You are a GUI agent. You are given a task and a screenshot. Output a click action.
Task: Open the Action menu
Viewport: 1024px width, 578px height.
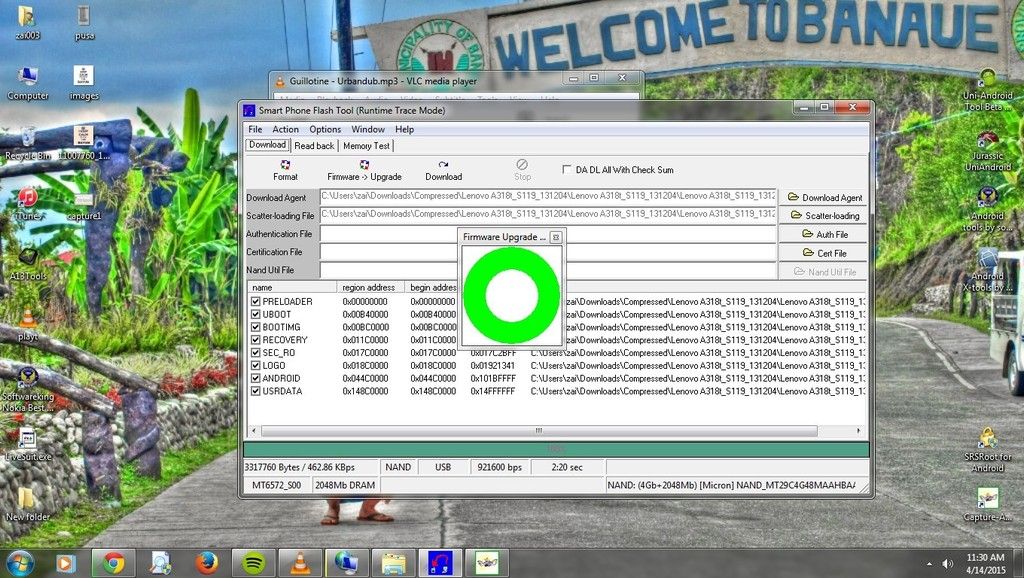285,130
